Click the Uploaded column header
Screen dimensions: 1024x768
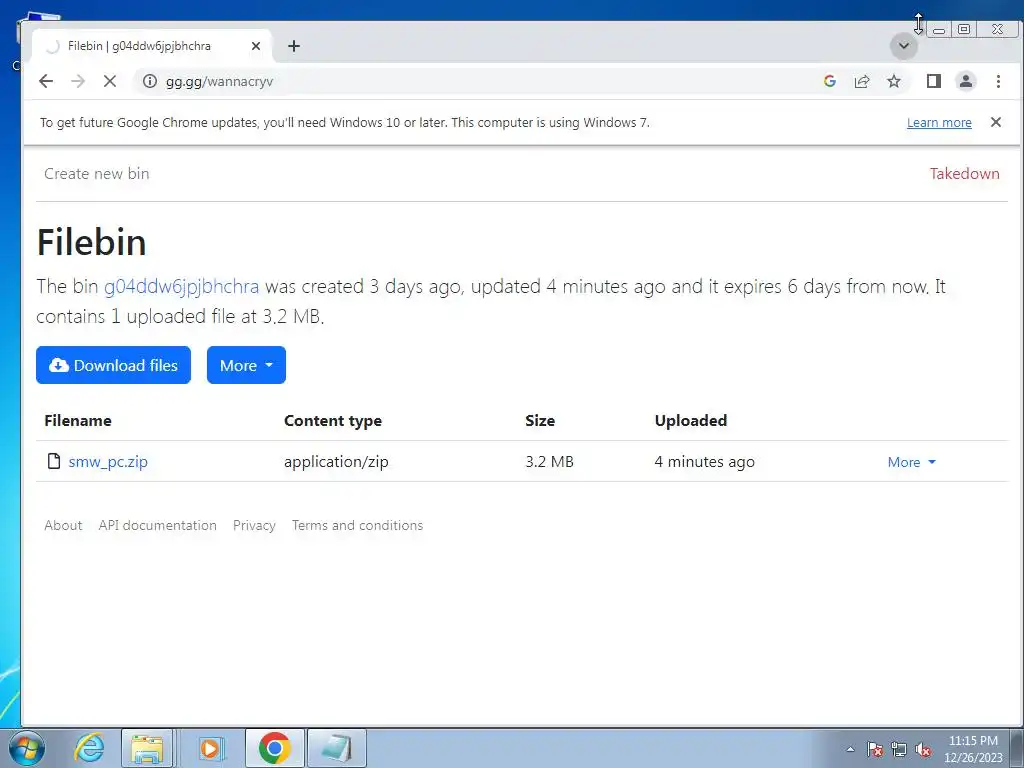point(691,421)
